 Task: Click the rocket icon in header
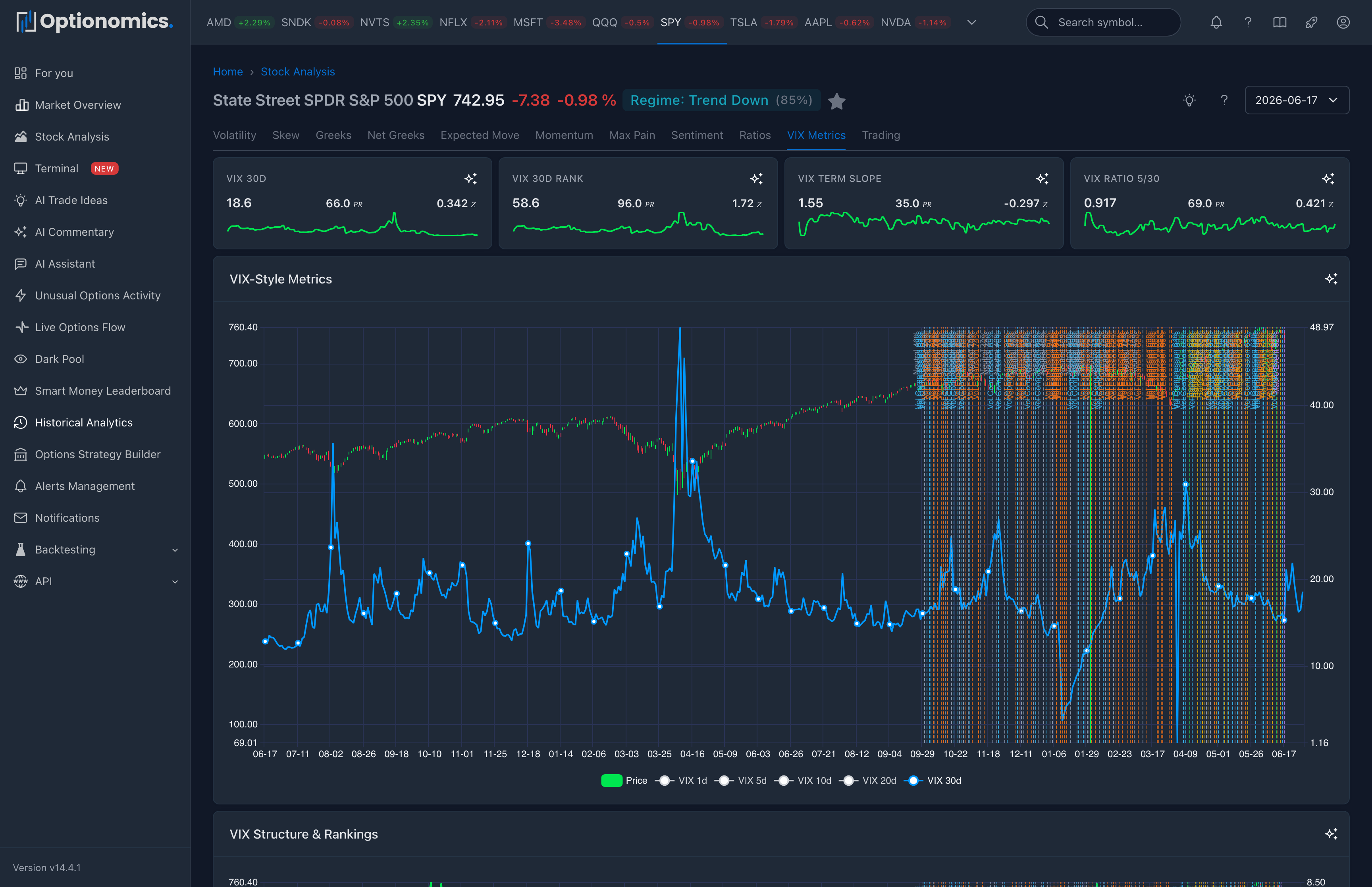pyautogui.click(x=1311, y=23)
